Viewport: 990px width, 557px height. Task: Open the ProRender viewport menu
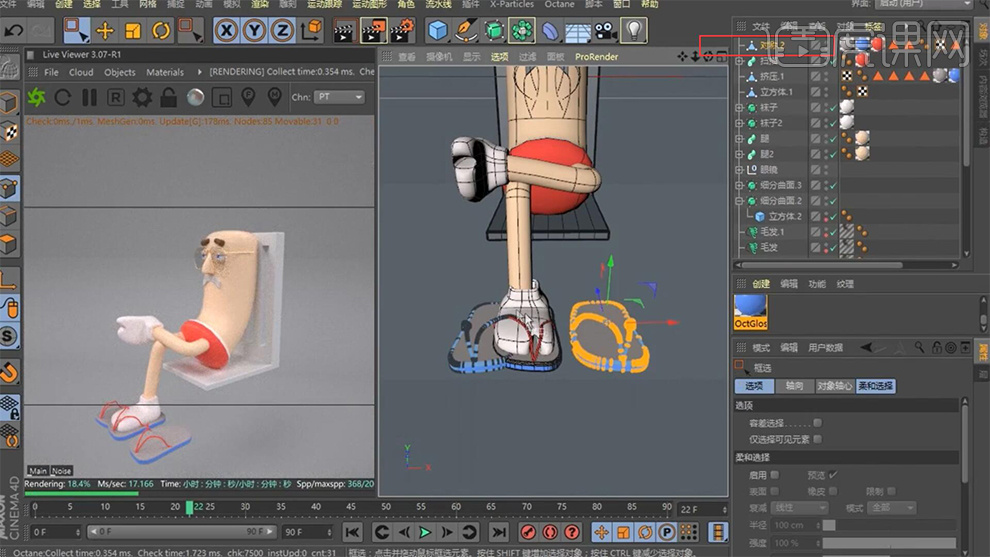(x=597, y=57)
